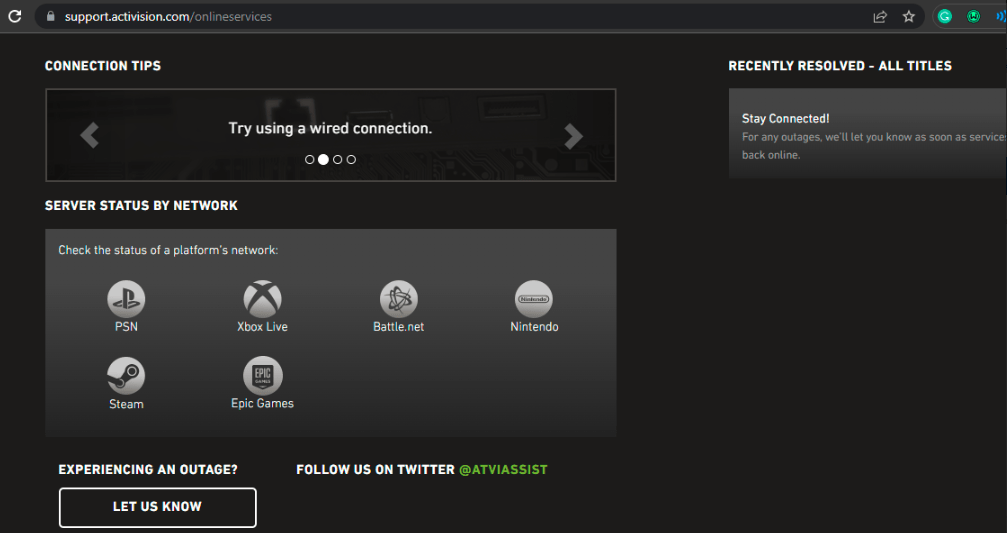The image size is (1007, 533).
Task: Click the Epic Games text label
Action: coord(262,403)
